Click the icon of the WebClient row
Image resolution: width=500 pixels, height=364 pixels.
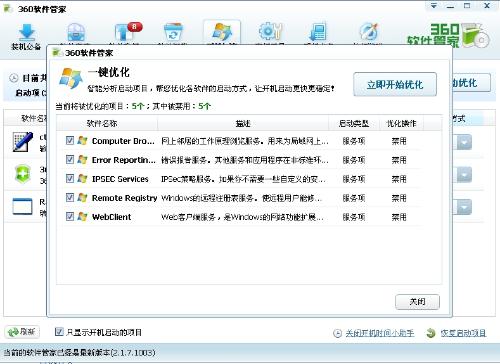[x=82, y=216]
